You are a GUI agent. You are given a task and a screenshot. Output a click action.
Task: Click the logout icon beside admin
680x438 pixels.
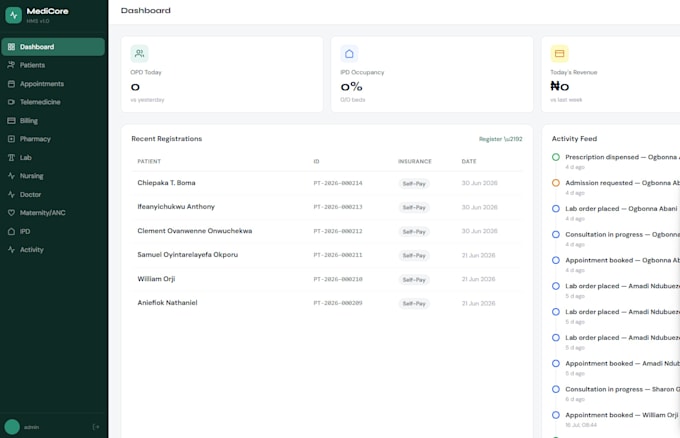point(96,427)
